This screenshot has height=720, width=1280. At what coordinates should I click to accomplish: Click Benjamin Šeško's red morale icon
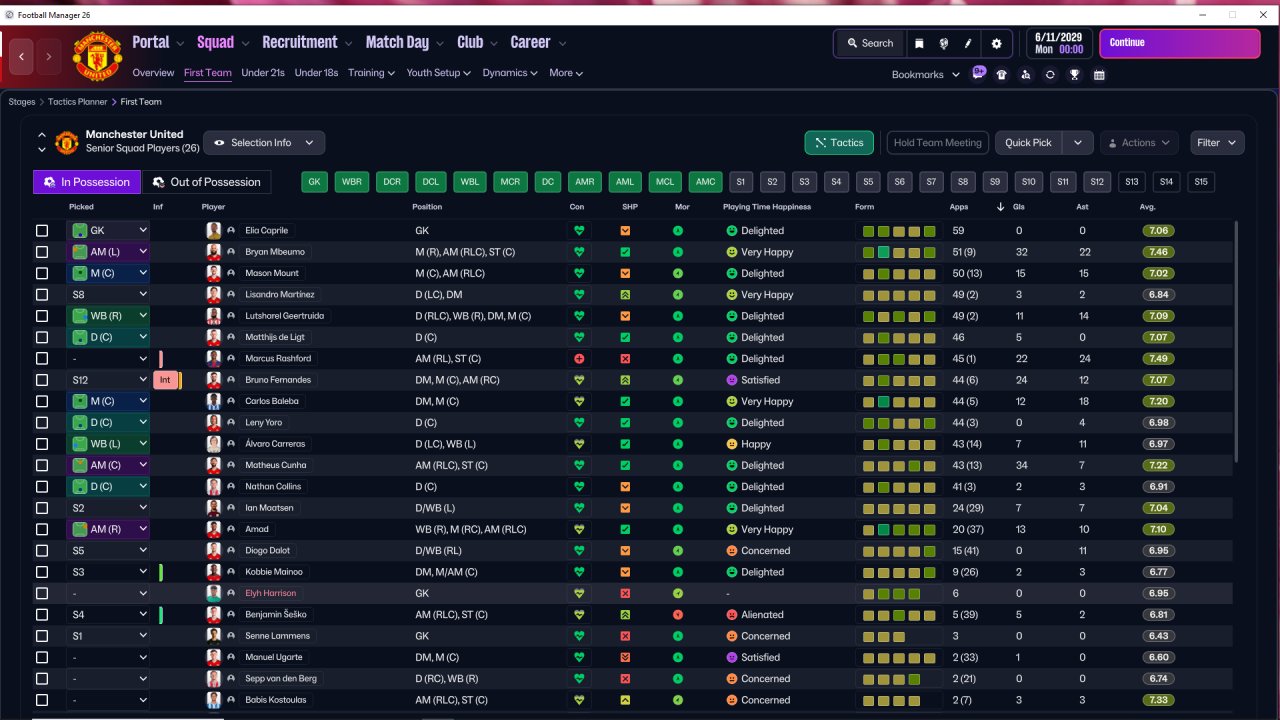tap(678, 615)
